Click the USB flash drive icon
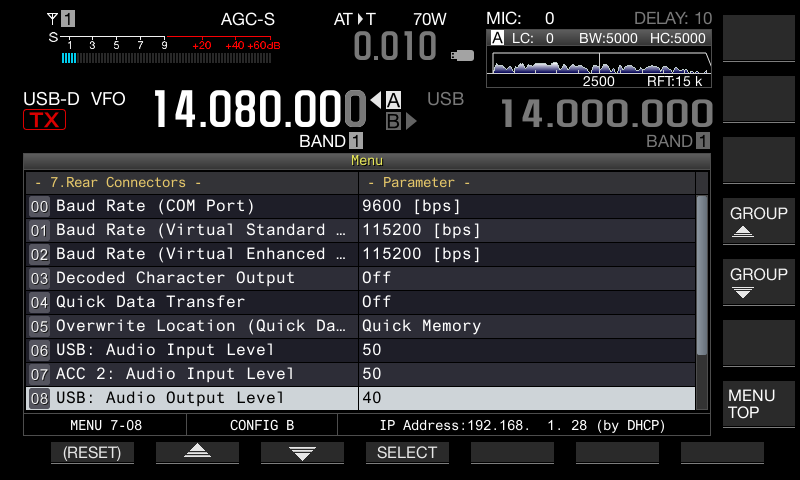 click(x=462, y=55)
